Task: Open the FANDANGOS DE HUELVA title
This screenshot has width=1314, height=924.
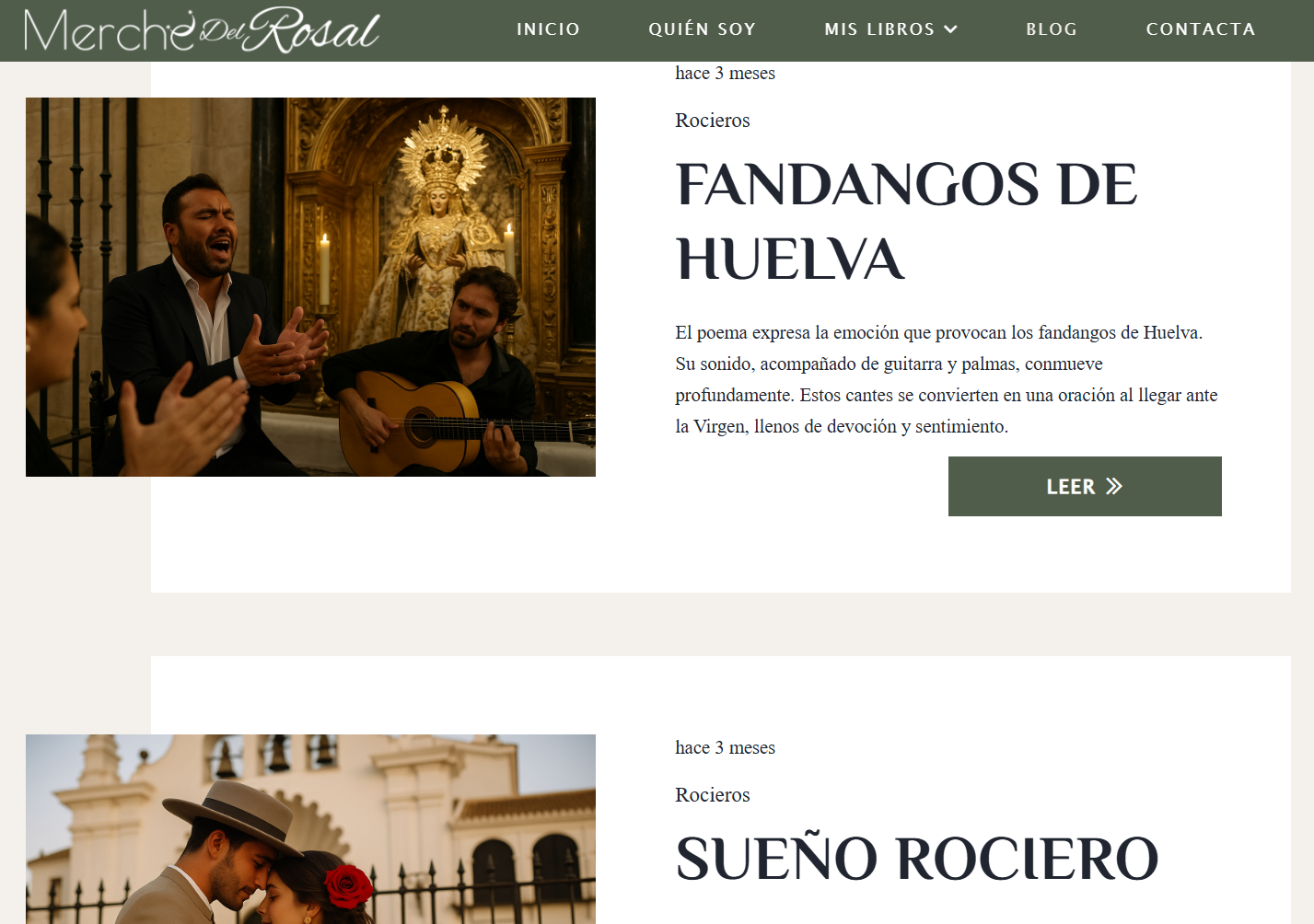Action: tap(906, 222)
